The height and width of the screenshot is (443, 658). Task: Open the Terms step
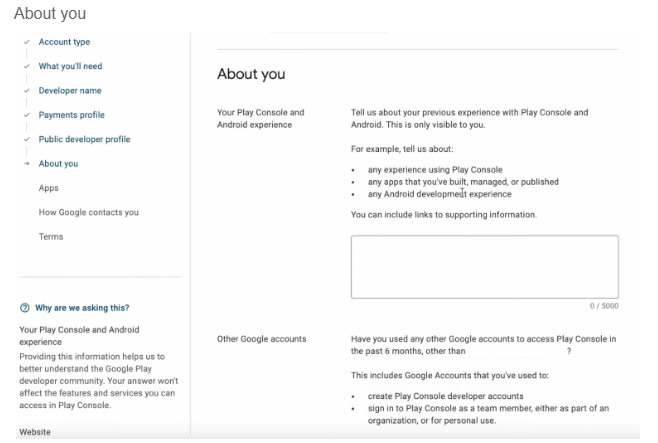pos(50,237)
